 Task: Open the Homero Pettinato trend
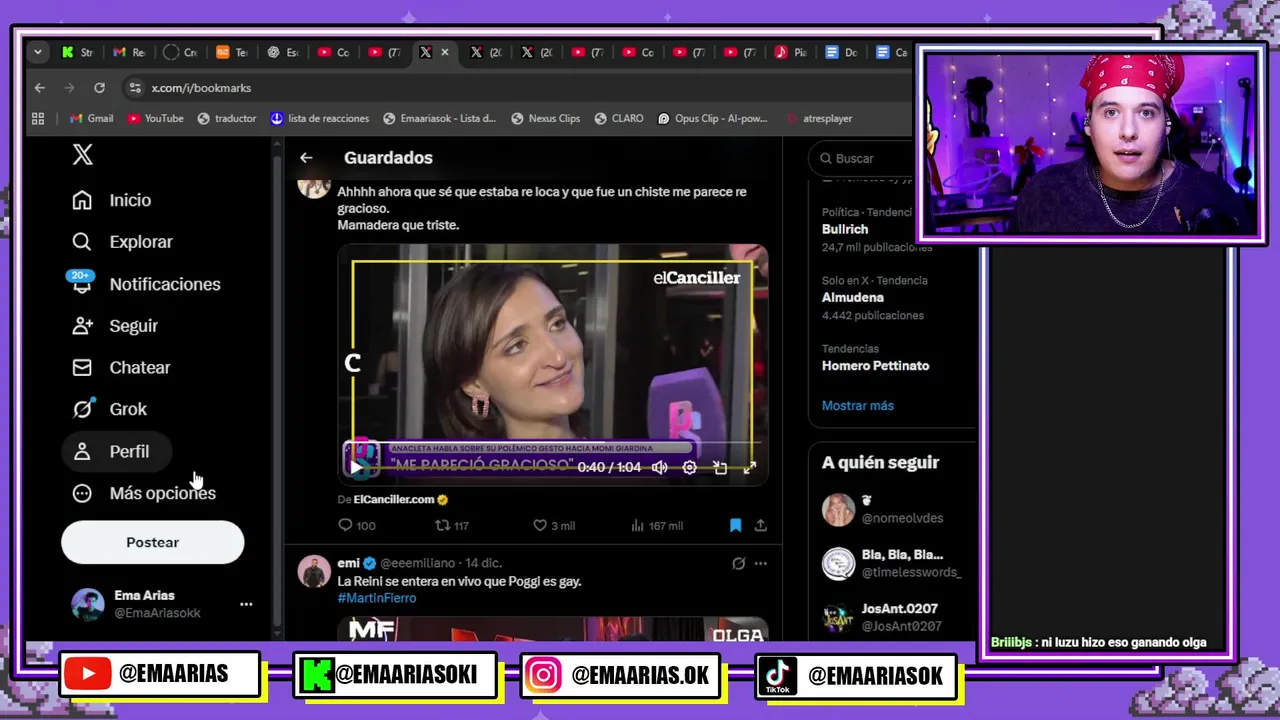[x=875, y=365]
